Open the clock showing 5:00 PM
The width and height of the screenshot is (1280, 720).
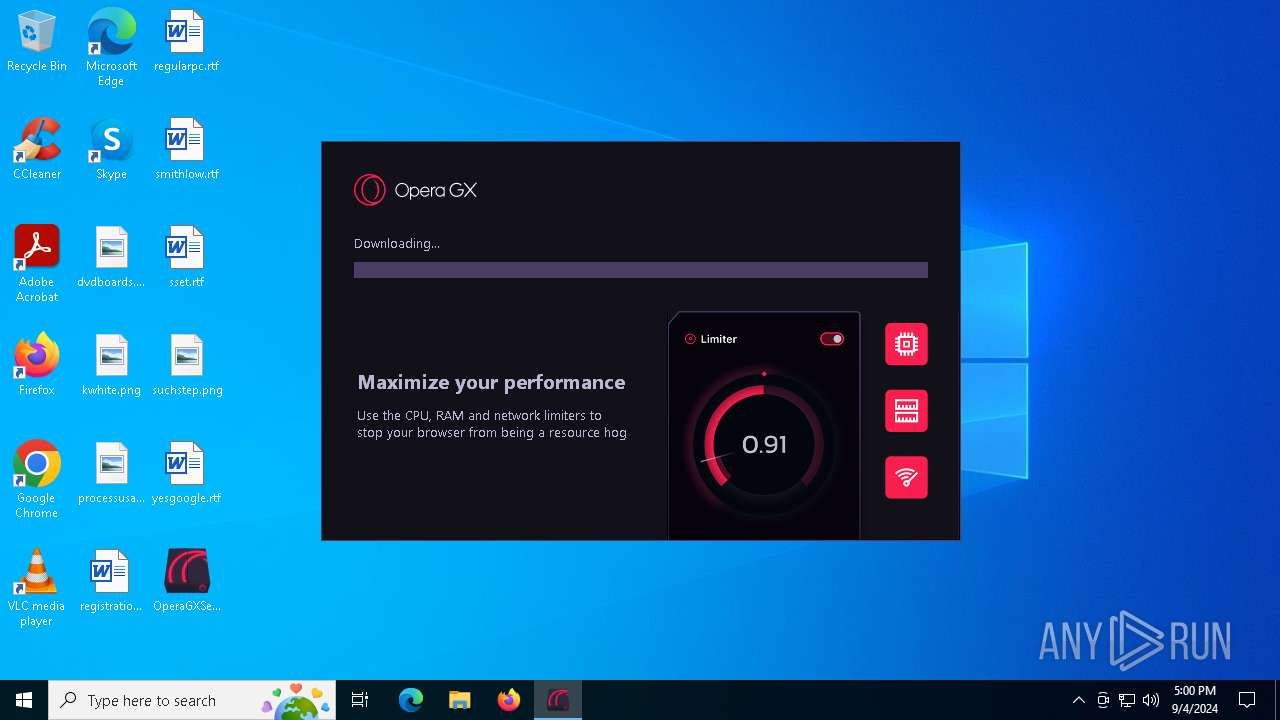tap(1195, 700)
